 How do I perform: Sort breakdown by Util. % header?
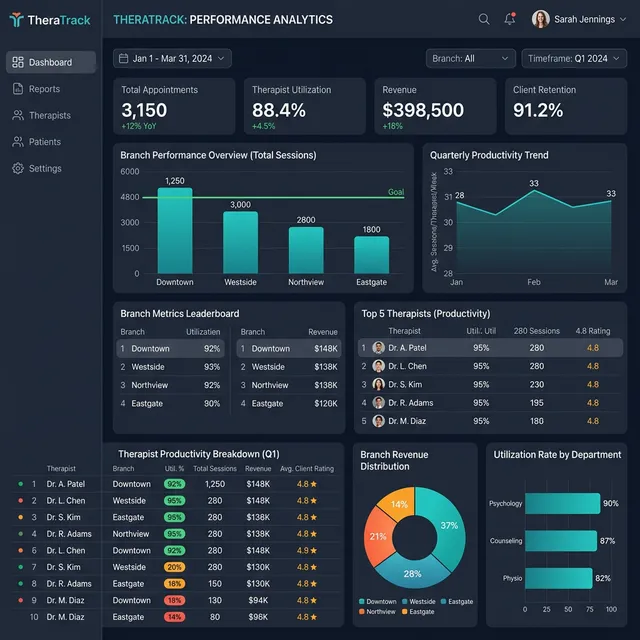tap(174, 469)
